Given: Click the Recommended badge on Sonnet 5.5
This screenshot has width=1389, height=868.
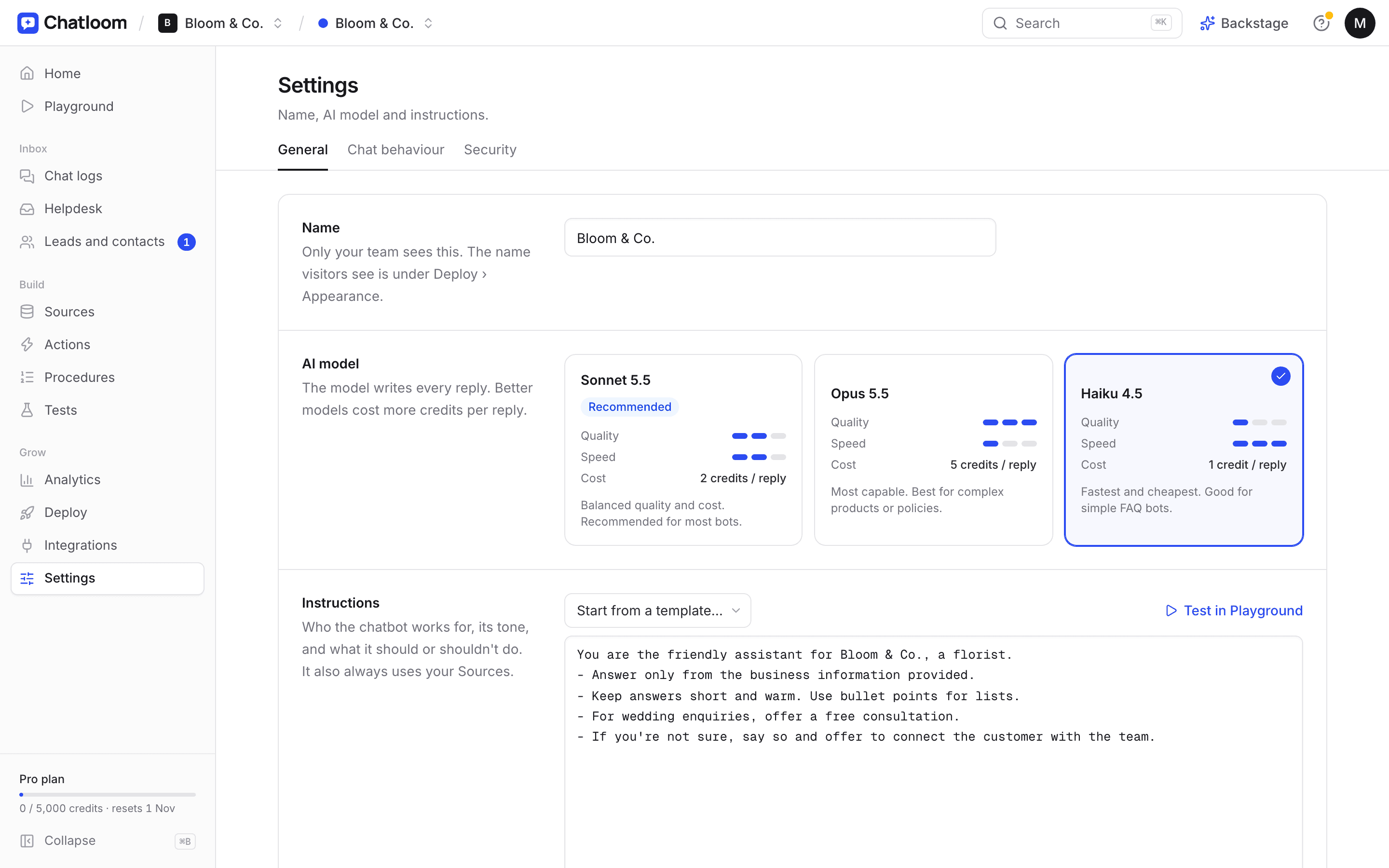Looking at the screenshot, I should (629, 407).
